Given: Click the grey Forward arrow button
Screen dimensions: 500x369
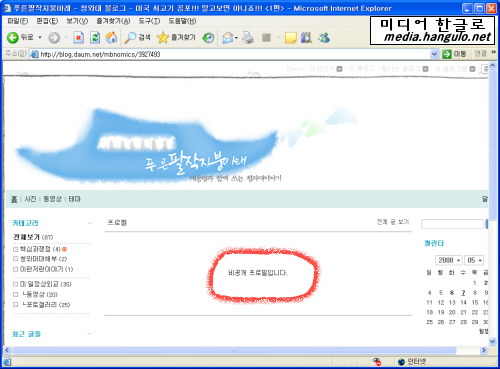Looking at the screenshot, I should point(54,38).
